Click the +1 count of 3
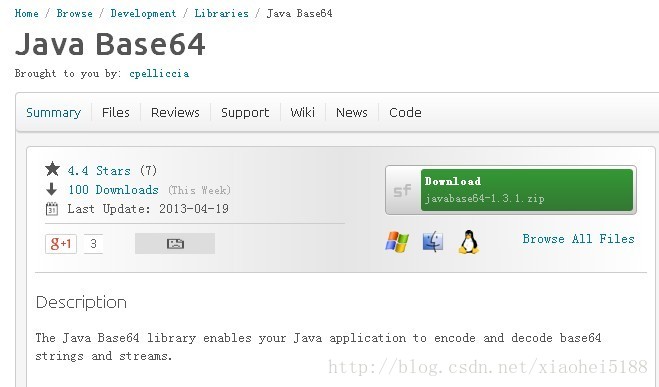 tap(93, 244)
